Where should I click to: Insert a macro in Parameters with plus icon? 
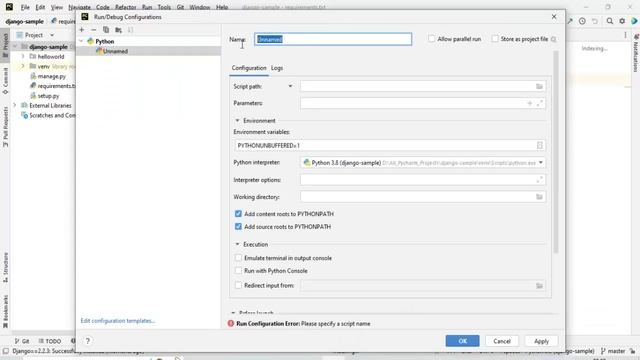pos(529,103)
